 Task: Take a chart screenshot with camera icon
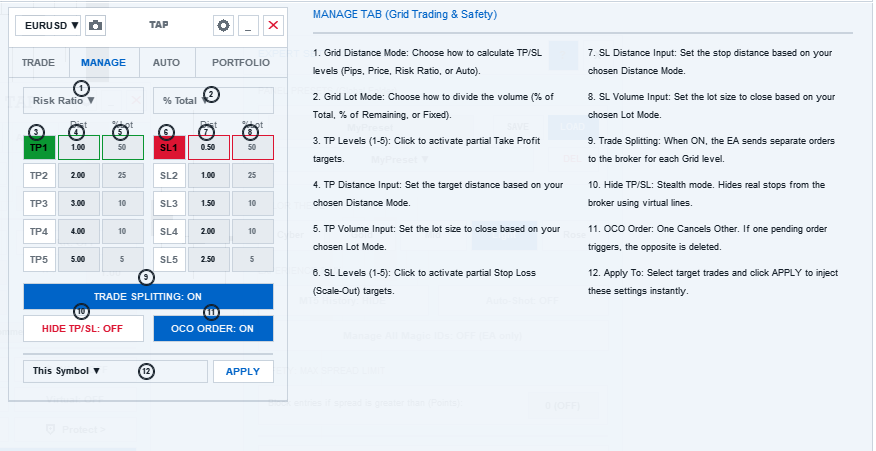pos(96,26)
